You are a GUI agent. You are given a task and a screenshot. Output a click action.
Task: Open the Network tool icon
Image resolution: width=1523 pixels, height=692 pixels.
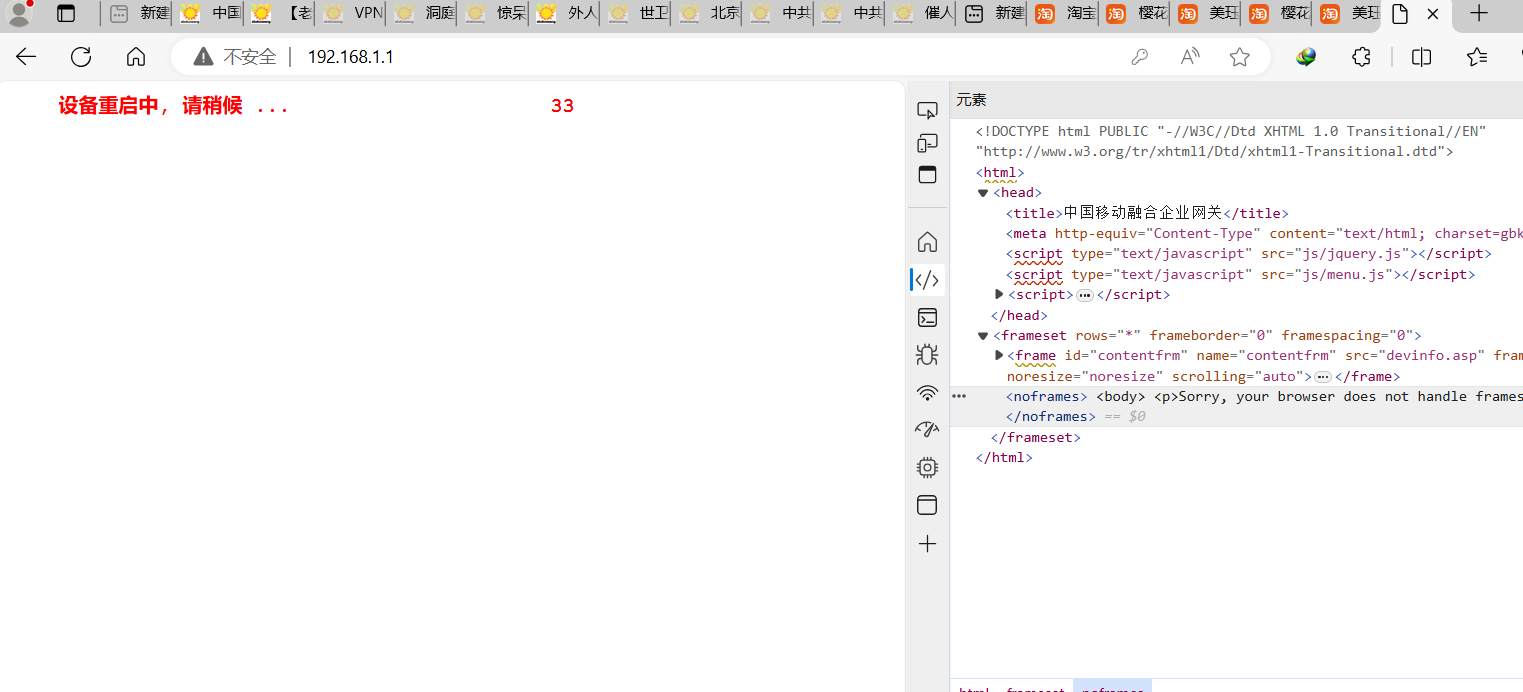coord(927,392)
